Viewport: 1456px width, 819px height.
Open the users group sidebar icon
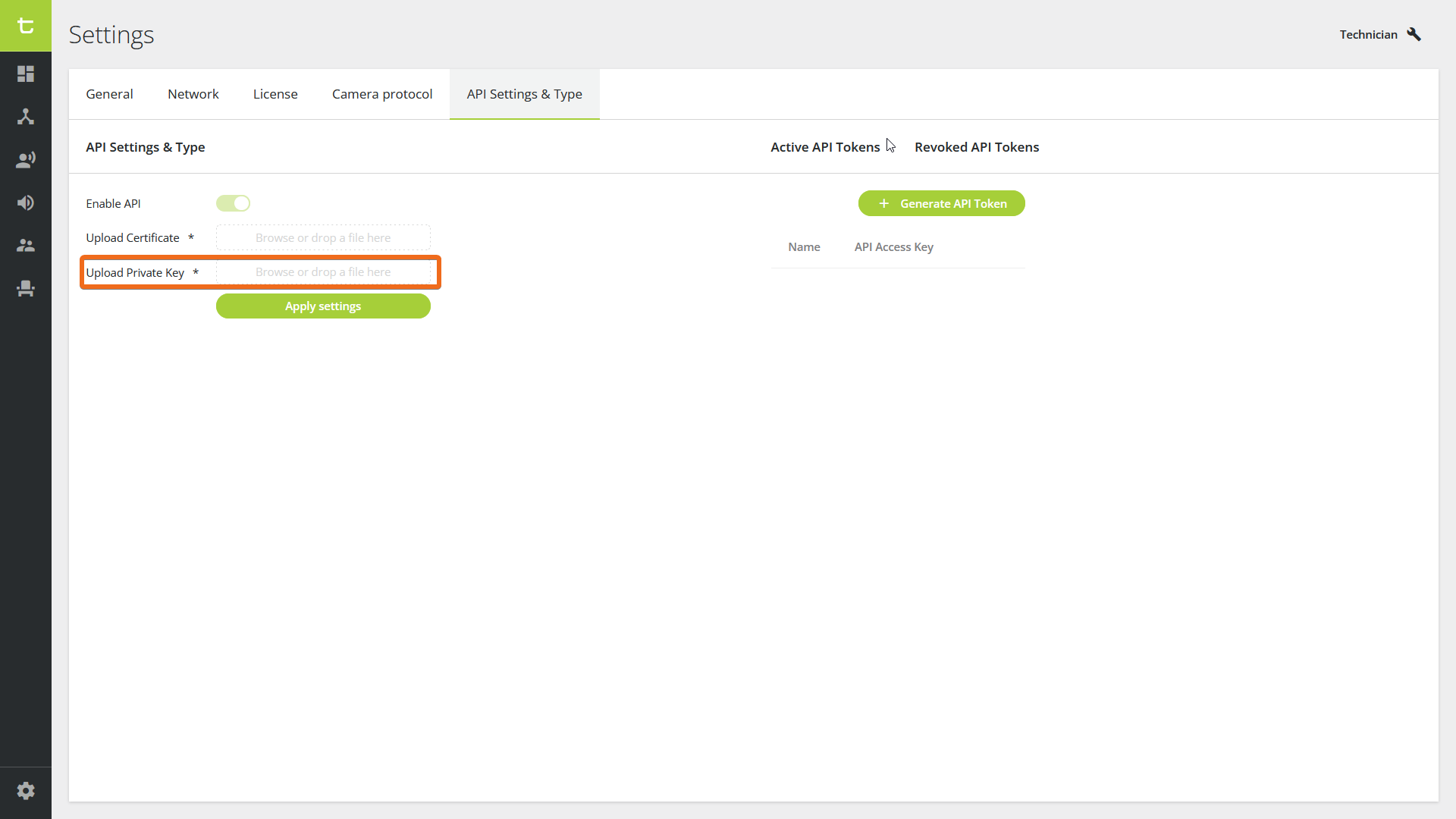(26, 246)
